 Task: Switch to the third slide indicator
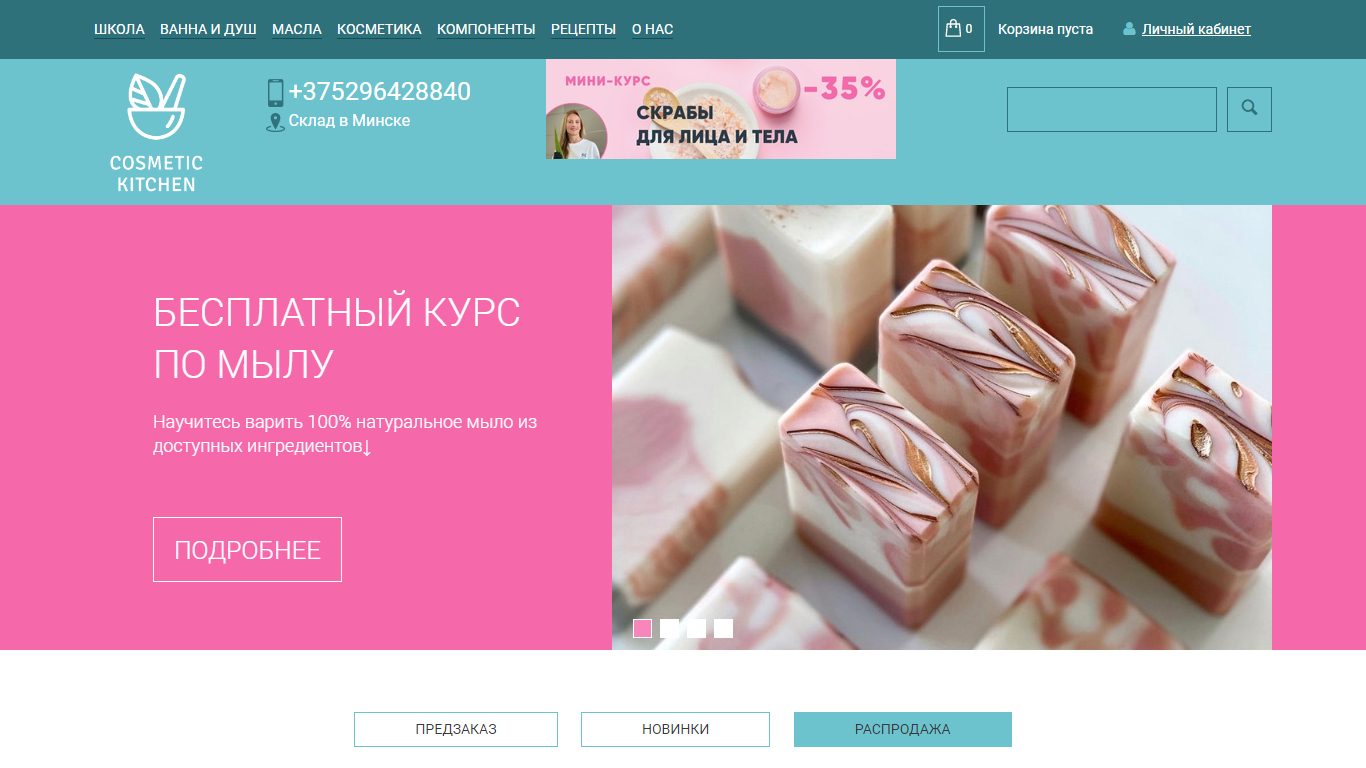click(x=696, y=628)
